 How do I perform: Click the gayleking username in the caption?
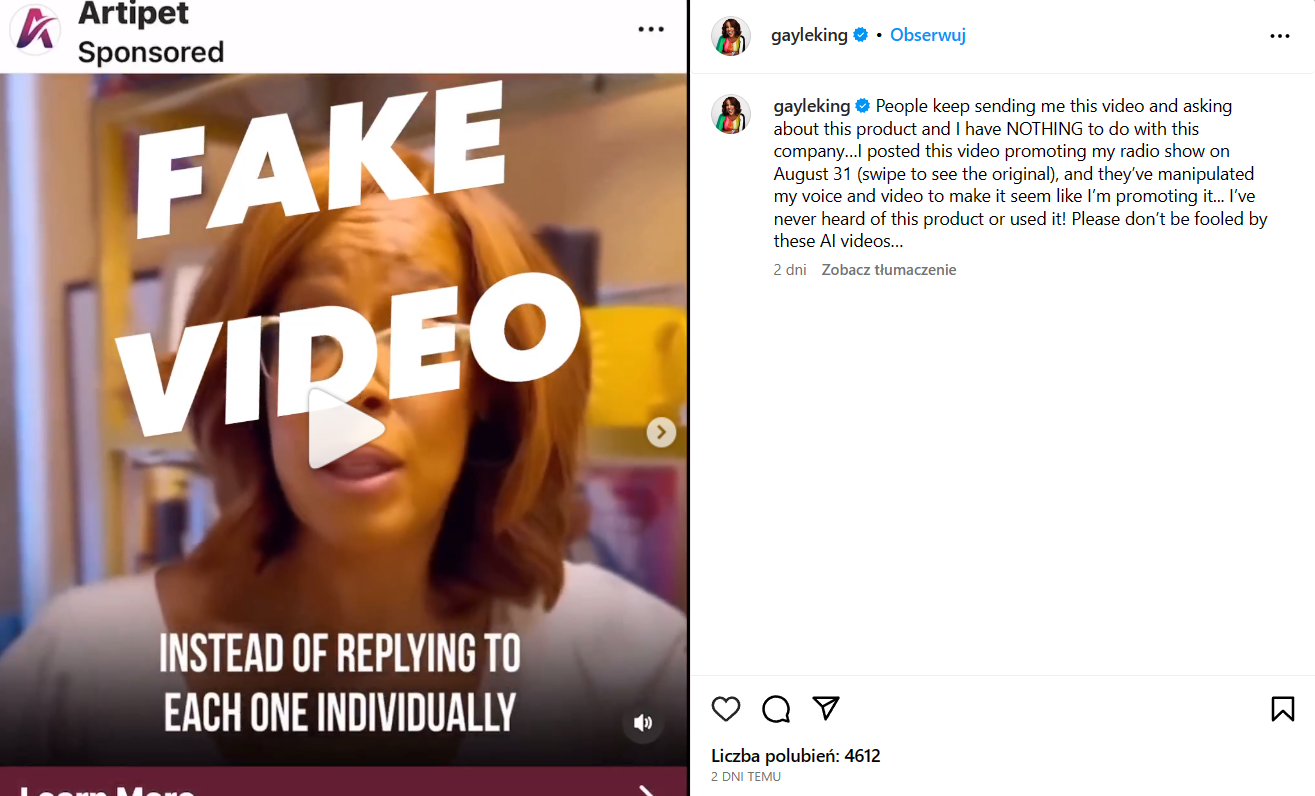pos(811,106)
